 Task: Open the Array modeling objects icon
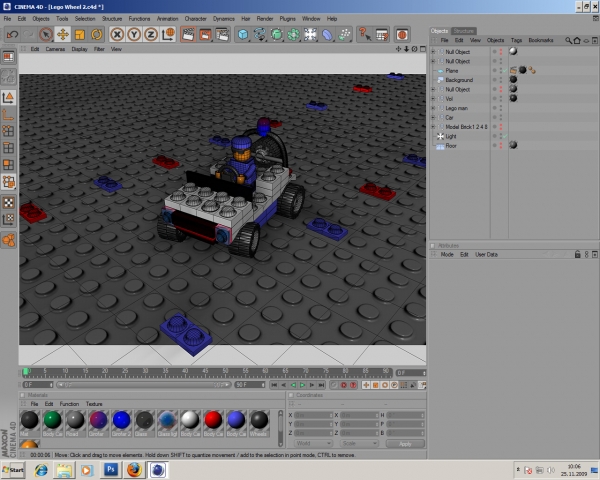pyautogui.click(x=293, y=34)
